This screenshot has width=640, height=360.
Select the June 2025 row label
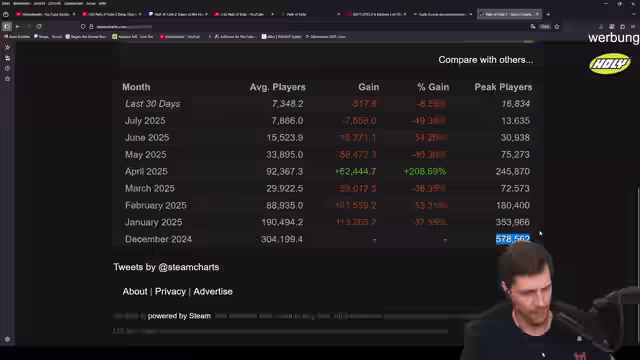click(147, 138)
